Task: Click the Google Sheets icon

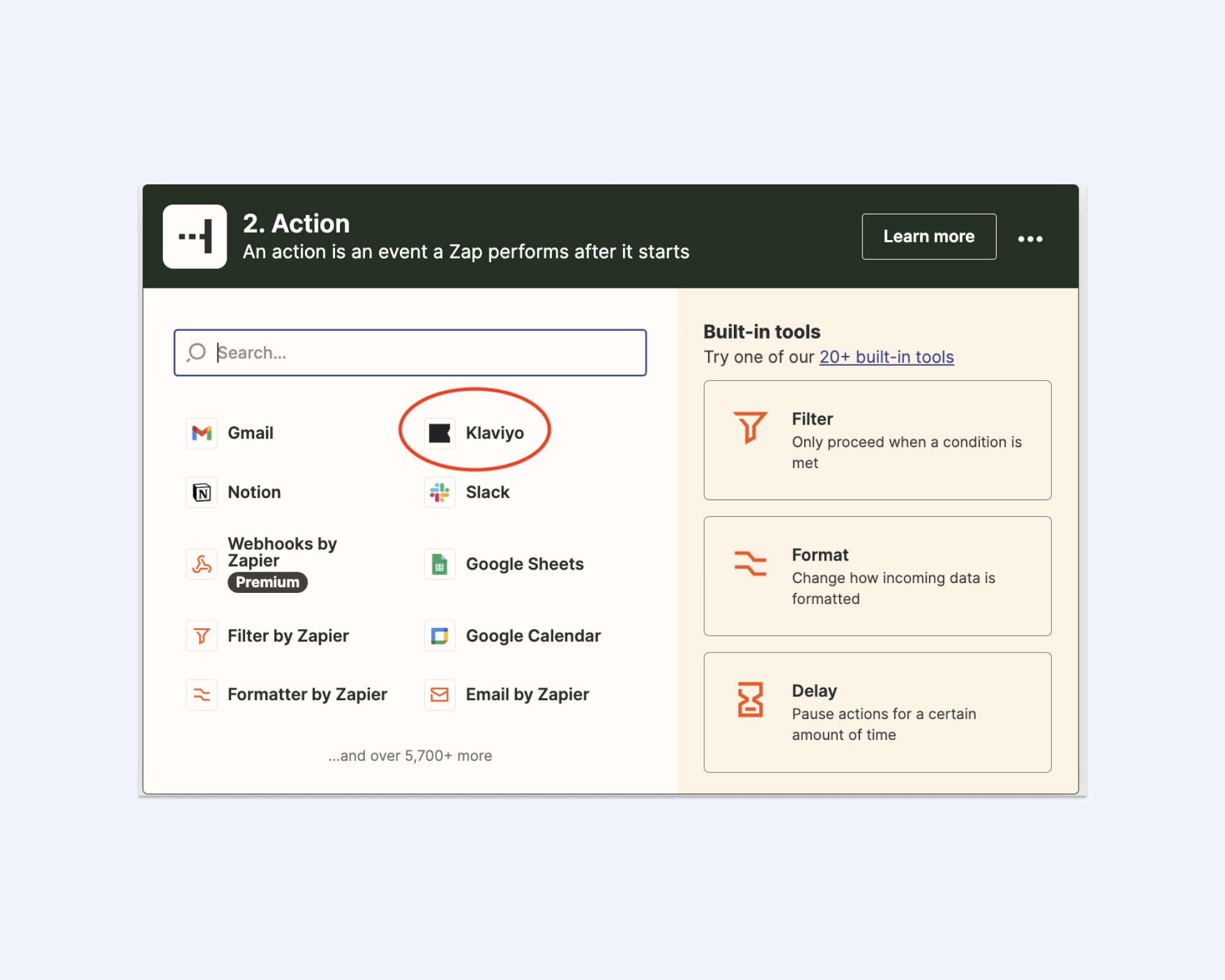Action: point(440,564)
